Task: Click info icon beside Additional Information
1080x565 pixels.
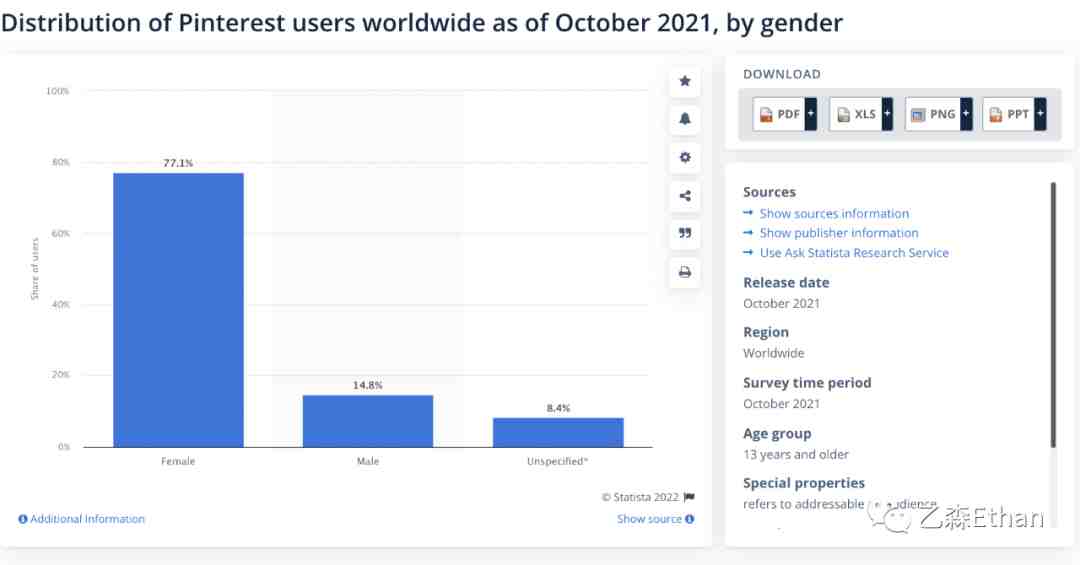Action: tap(23, 519)
